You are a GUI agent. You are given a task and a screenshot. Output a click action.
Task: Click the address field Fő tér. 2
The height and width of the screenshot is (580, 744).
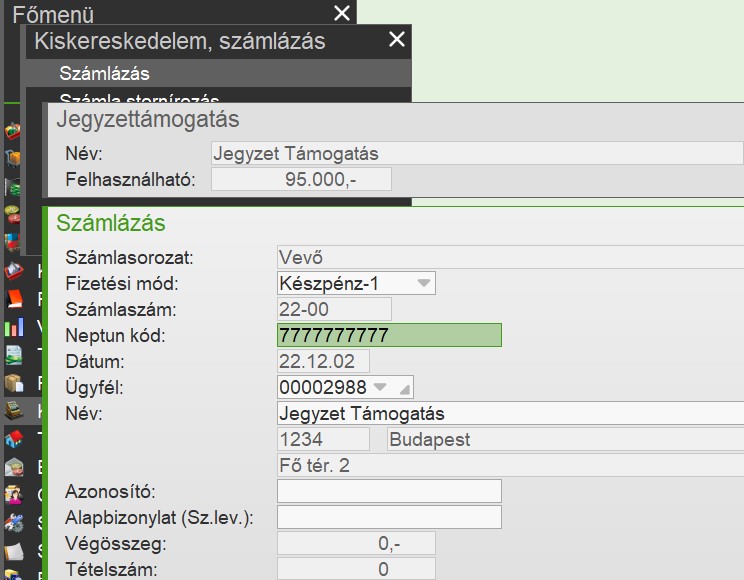[x=511, y=465]
